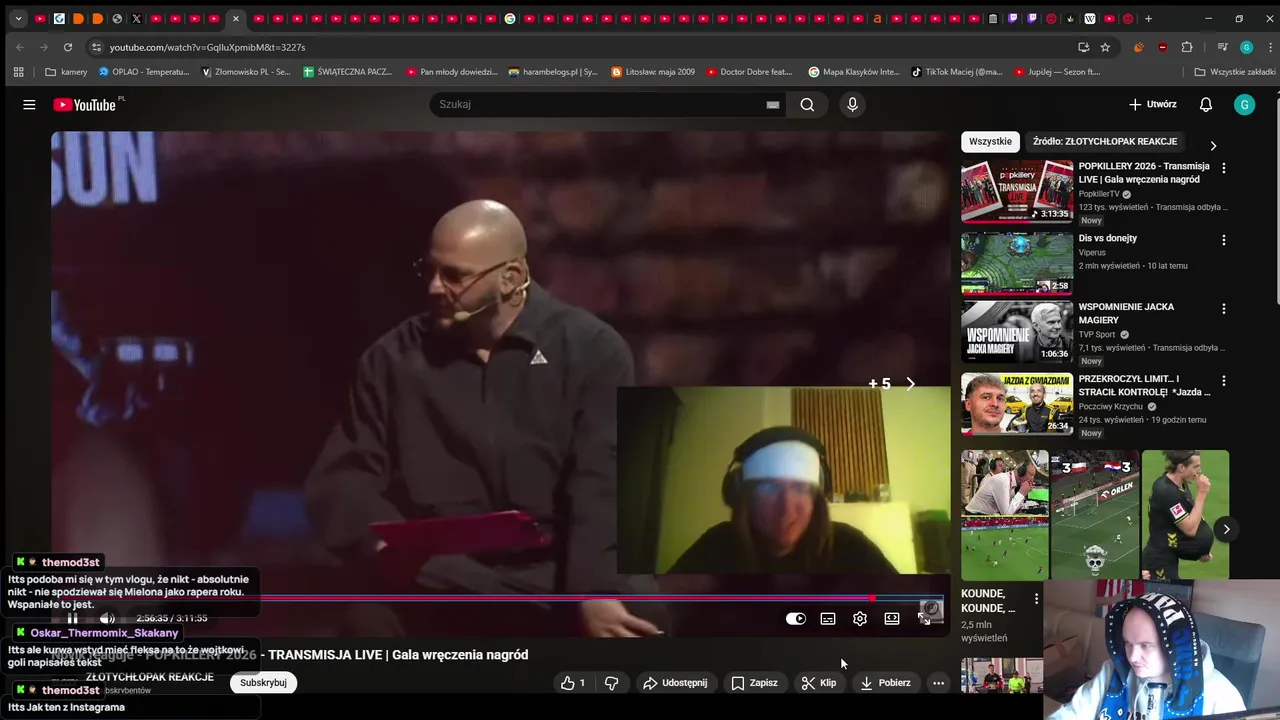This screenshot has width=1280, height=720.
Task: Go to YouTube home via logo
Action: click(x=85, y=104)
